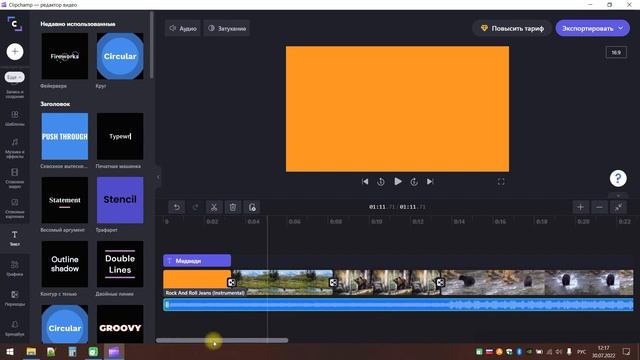640x360 pixels.
Task: Skip to the end of the video
Action: coord(430,182)
